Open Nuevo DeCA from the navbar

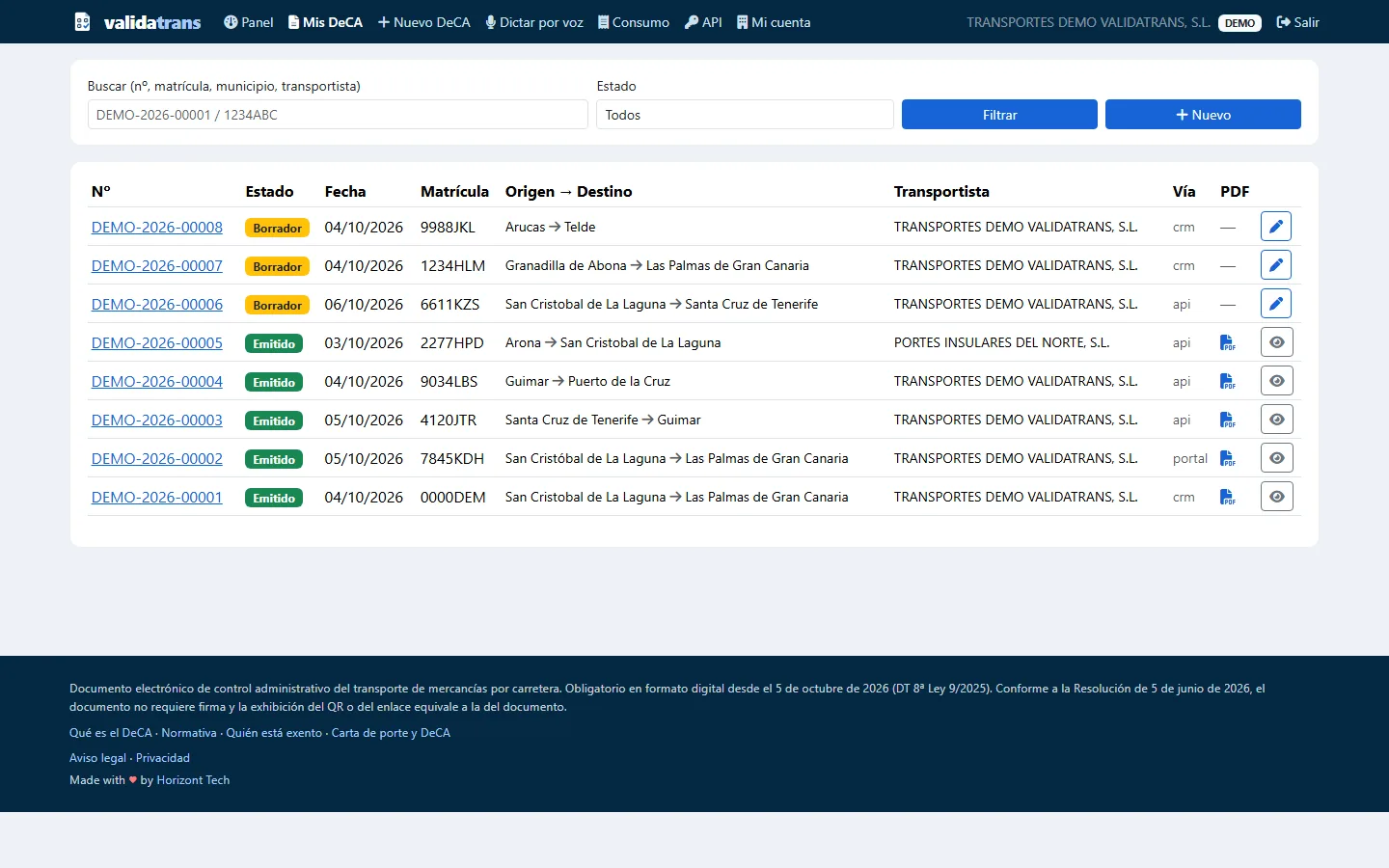pos(424,22)
